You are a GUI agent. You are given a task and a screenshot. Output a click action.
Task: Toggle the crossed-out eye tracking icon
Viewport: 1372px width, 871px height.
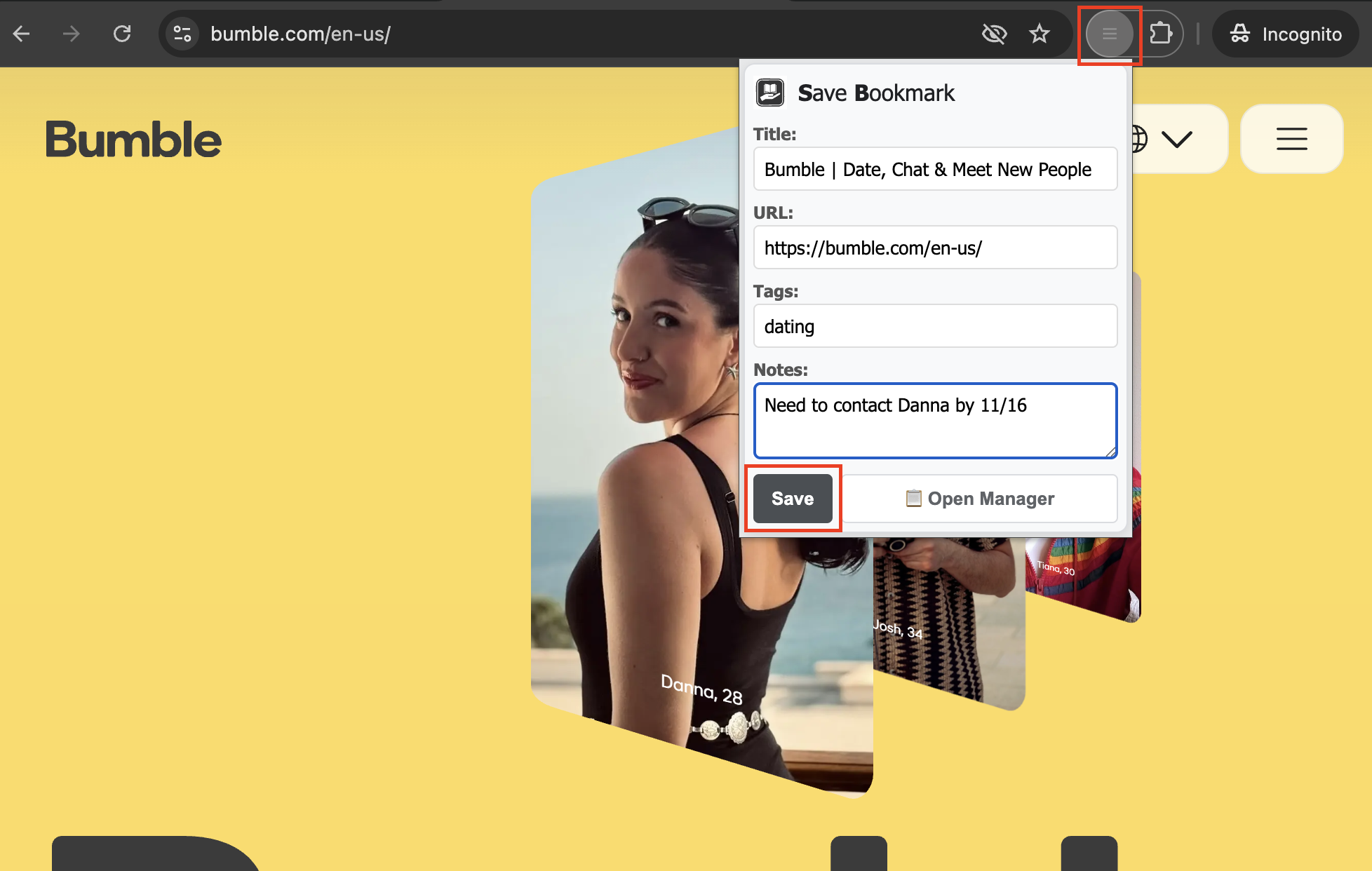[x=994, y=33]
